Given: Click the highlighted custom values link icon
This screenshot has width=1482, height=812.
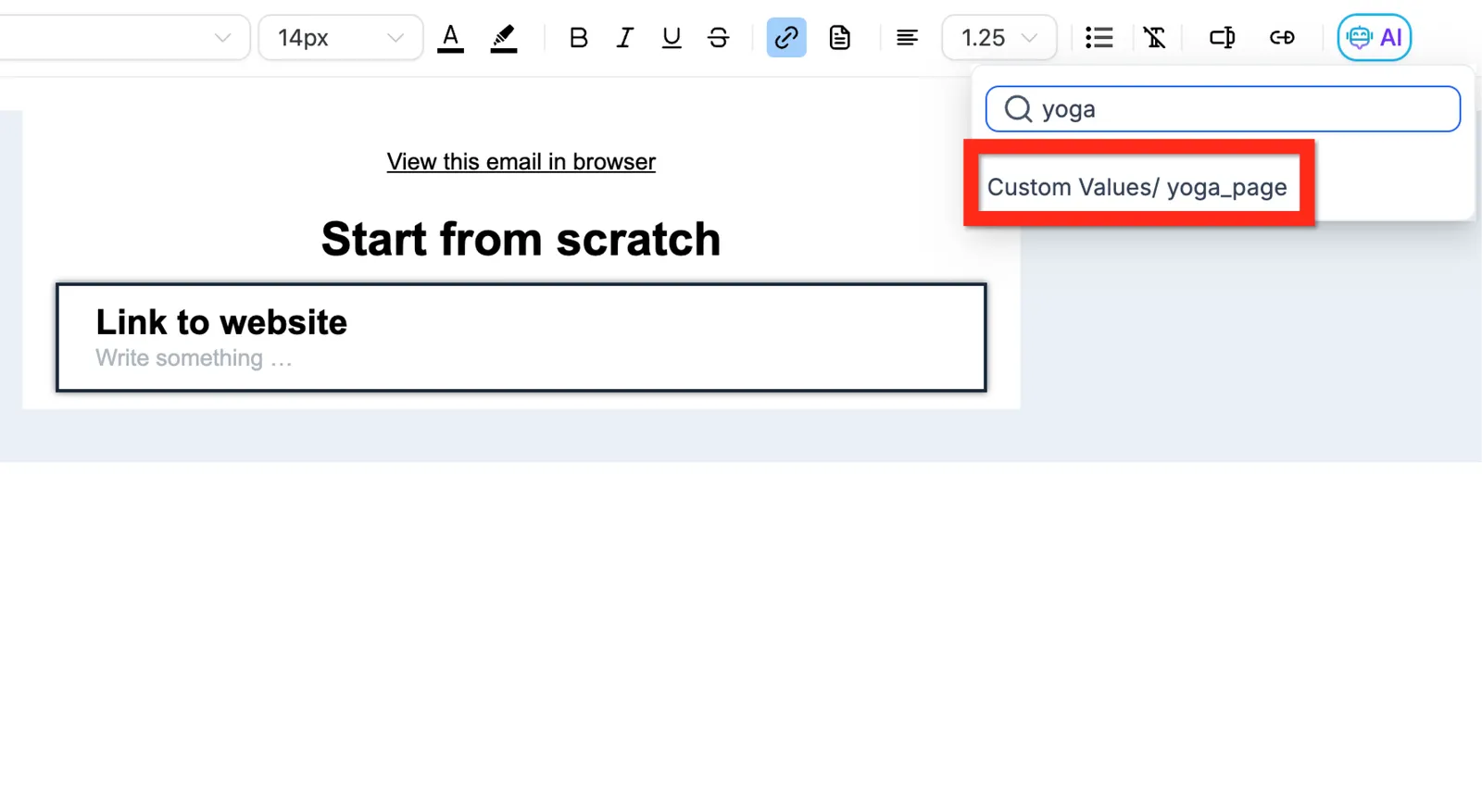Looking at the screenshot, I should [x=786, y=38].
